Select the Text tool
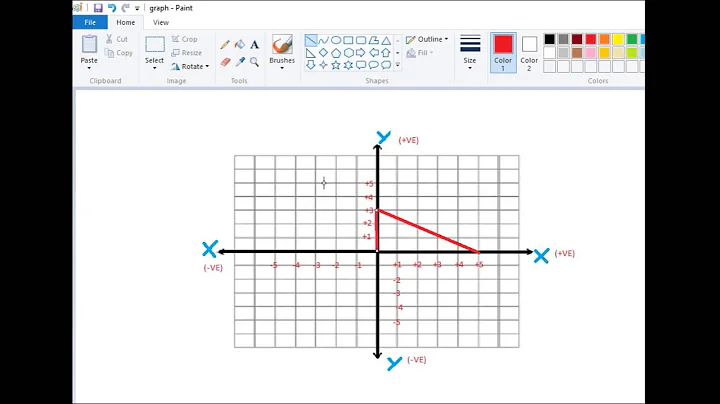The width and height of the screenshot is (720, 404). coord(254,45)
